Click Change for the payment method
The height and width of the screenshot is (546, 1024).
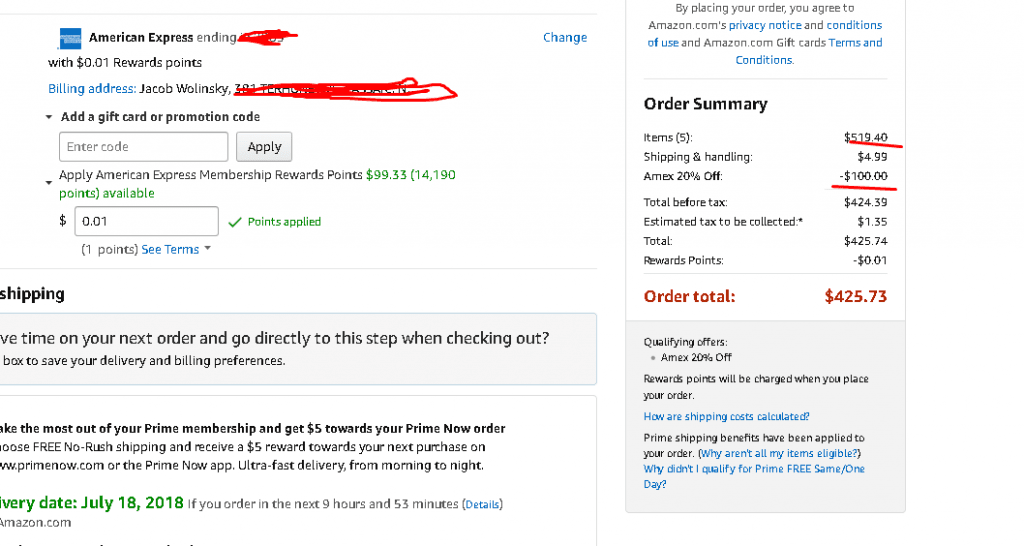click(565, 38)
